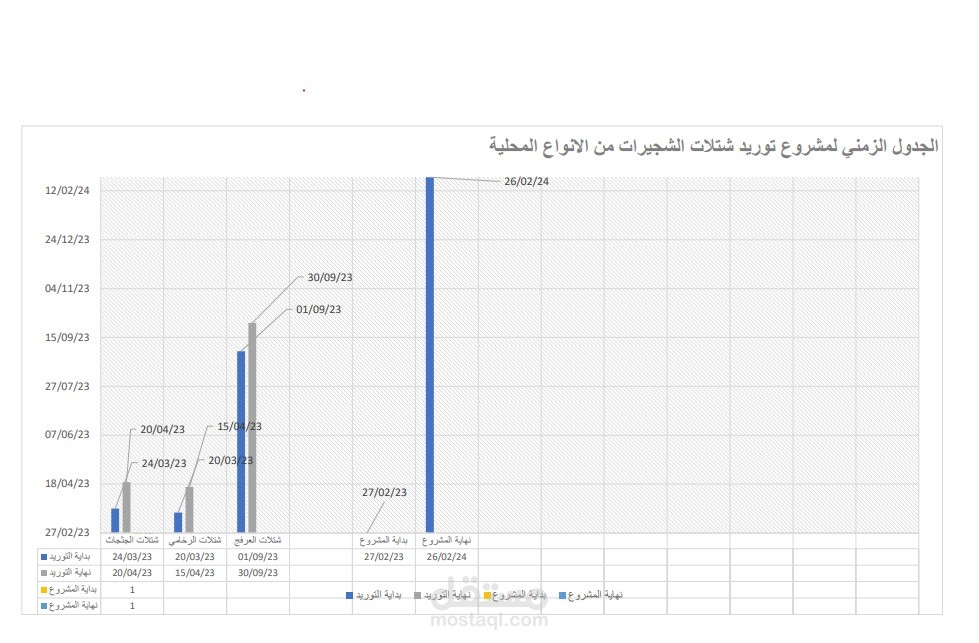Select the 24/03/23 data label in the plot
The image size is (979, 643).
[164, 463]
